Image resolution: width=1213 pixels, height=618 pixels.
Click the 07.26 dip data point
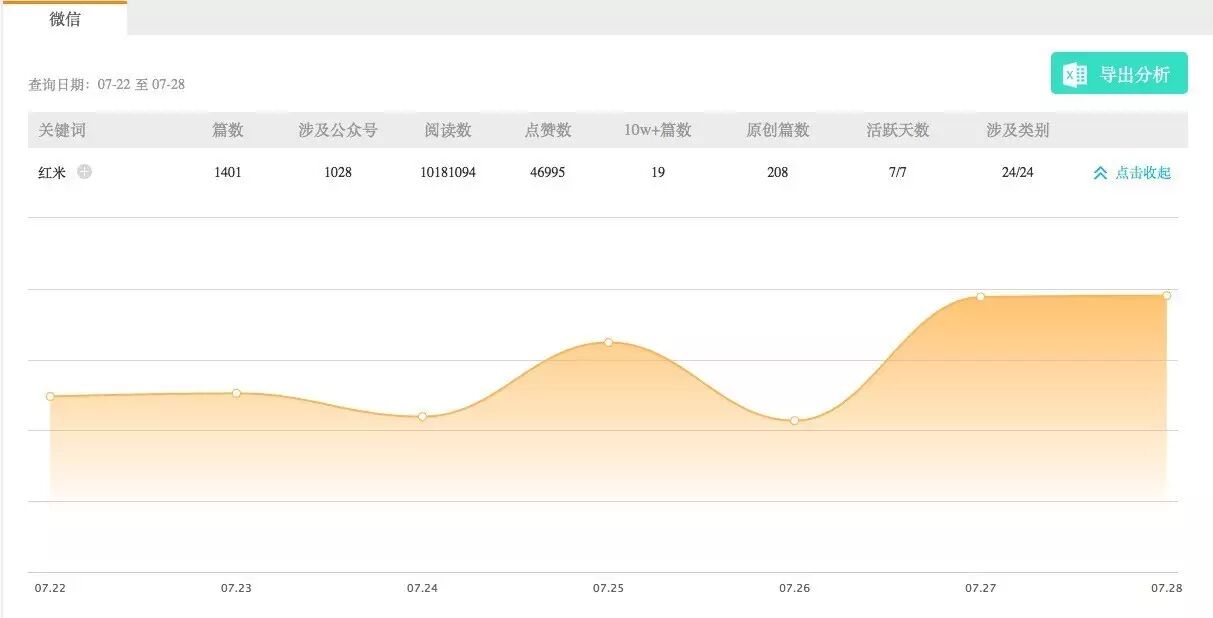[x=794, y=421]
